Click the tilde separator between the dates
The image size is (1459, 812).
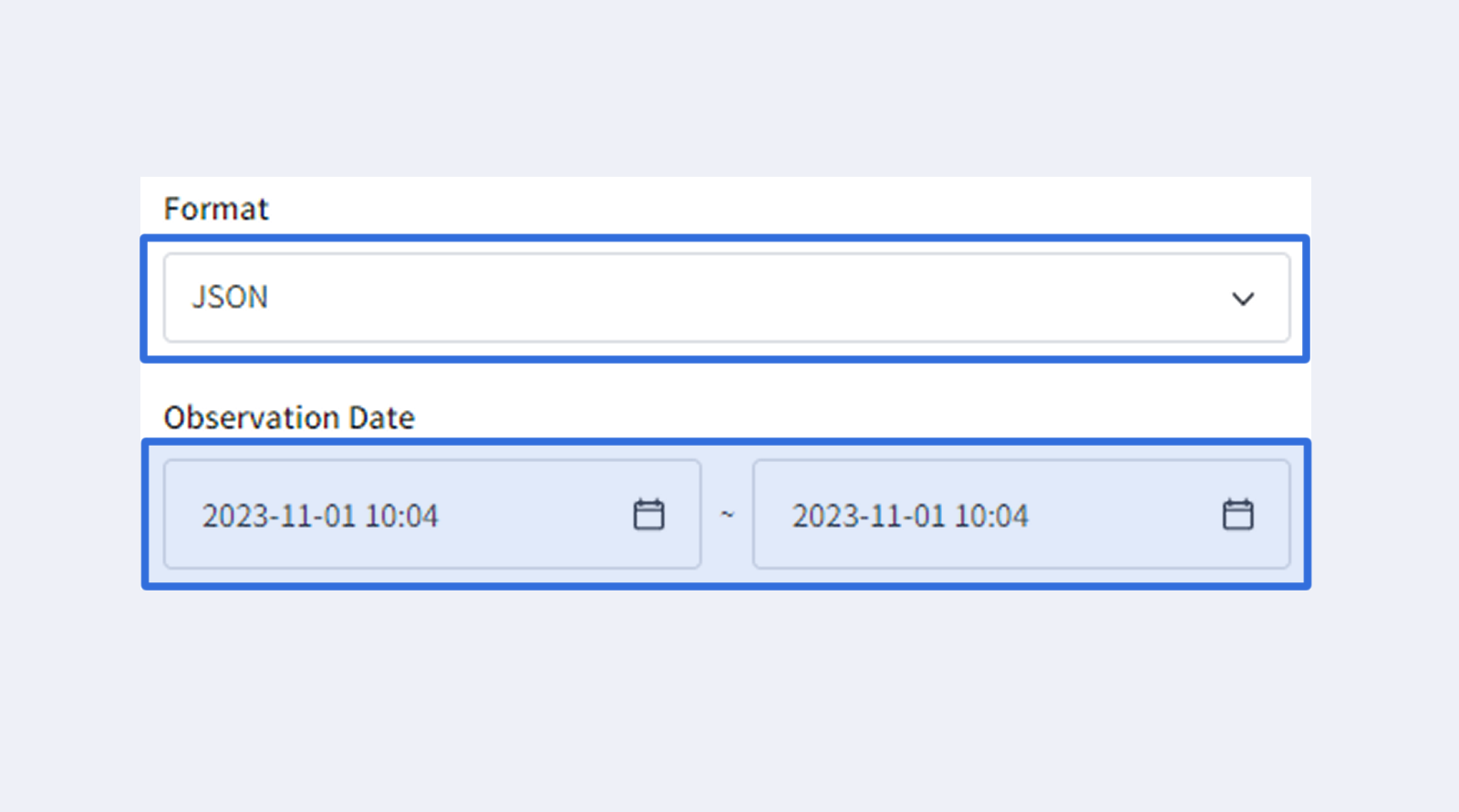pos(727,515)
